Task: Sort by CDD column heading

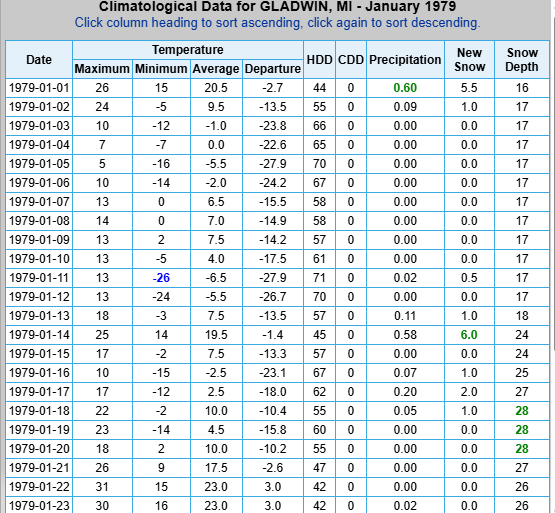Action: point(351,59)
